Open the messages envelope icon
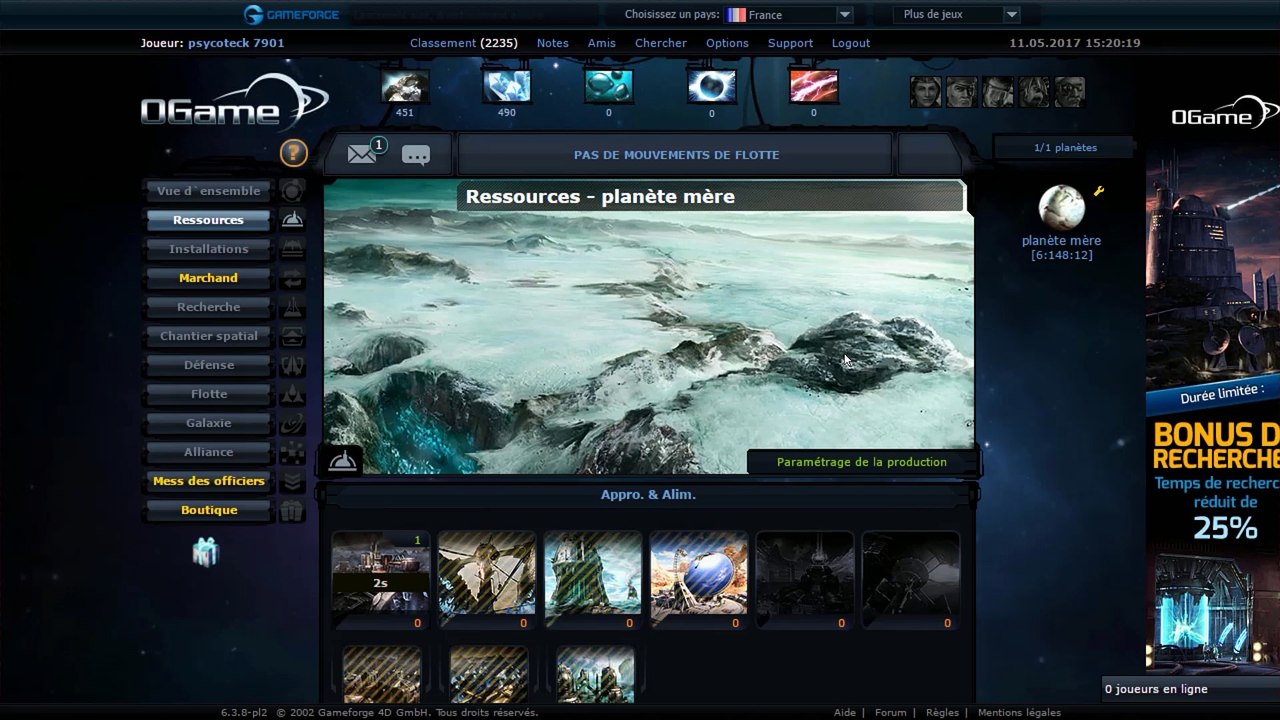The width and height of the screenshot is (1280, 720). coord(362,154)
